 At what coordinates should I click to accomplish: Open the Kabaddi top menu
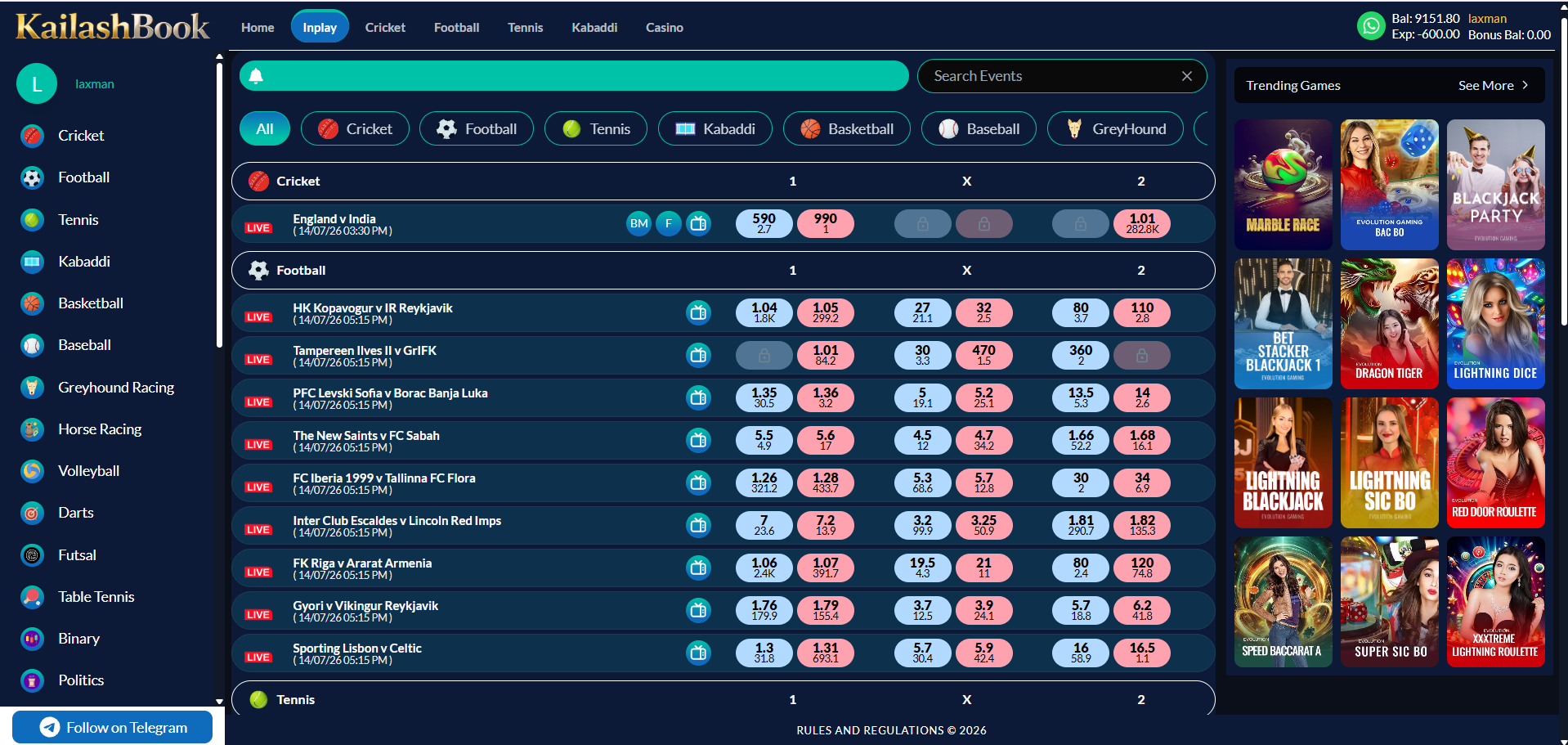pyautogui.click(x=594, y=27)
